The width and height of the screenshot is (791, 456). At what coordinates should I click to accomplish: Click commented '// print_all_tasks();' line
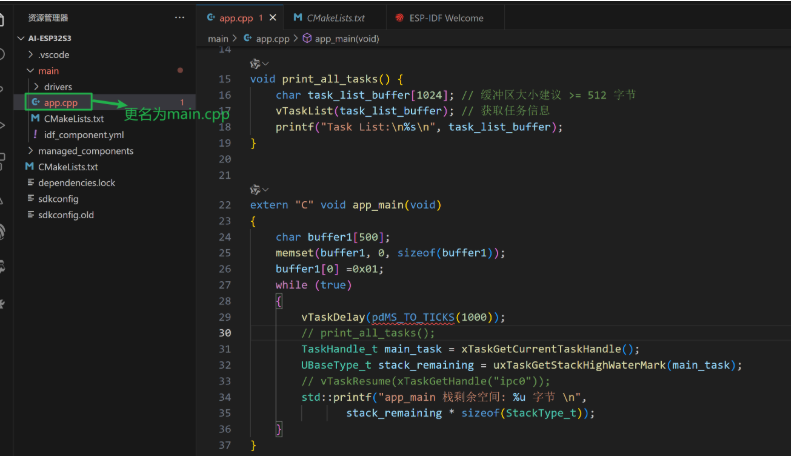coord(368,333)
